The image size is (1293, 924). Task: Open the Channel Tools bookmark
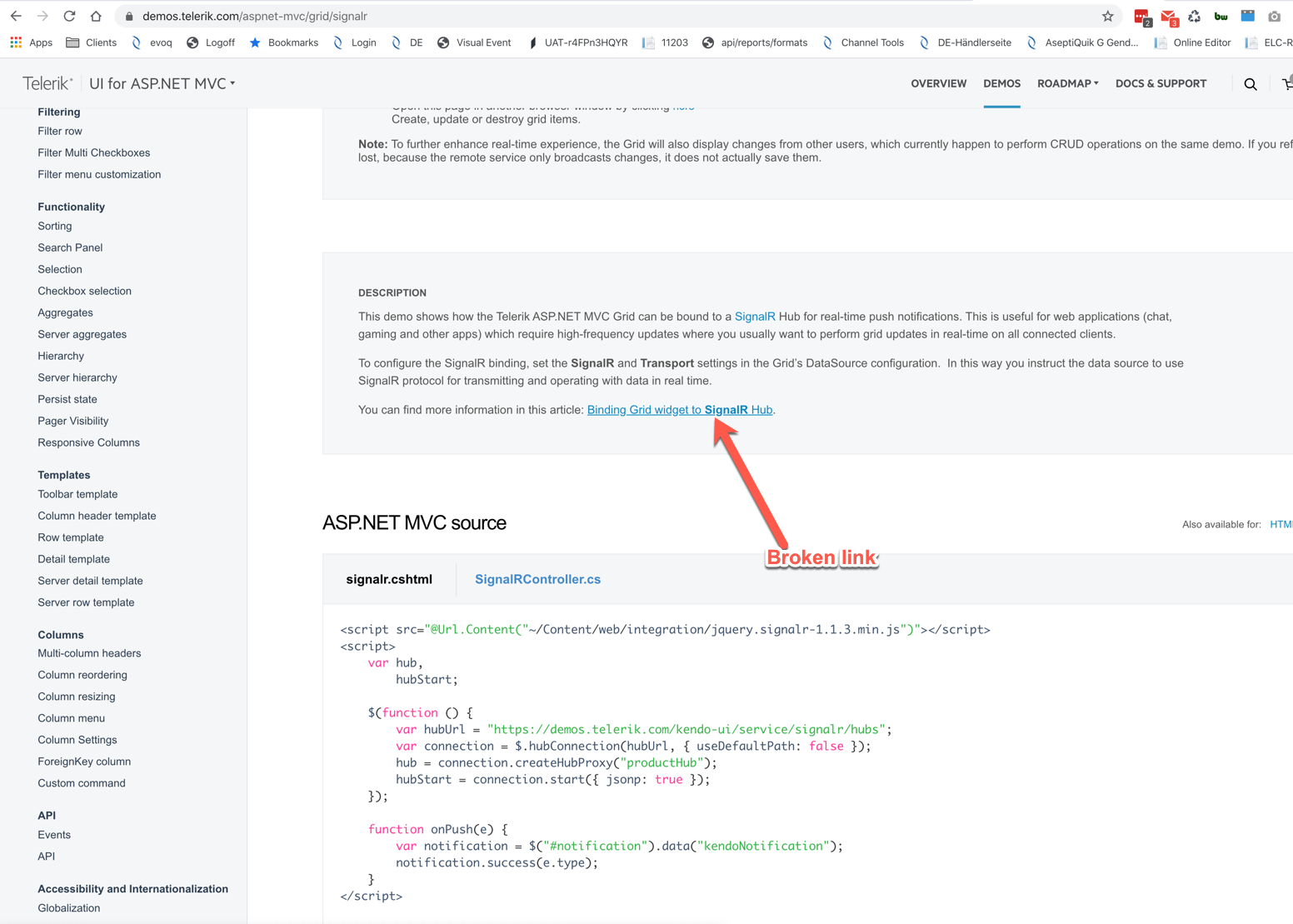coord(863,42)
